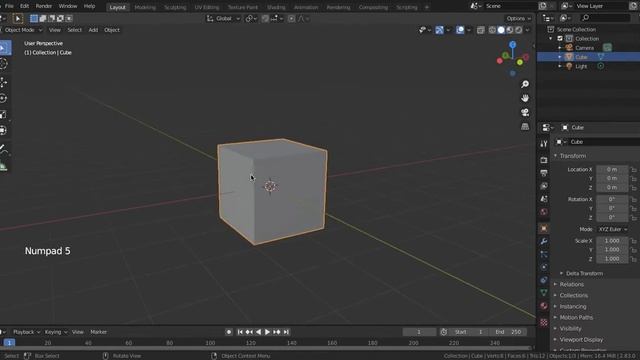Open Global transform orientation dropdown
The height and width of the screenshot is (360, 640).
(223, 18)
